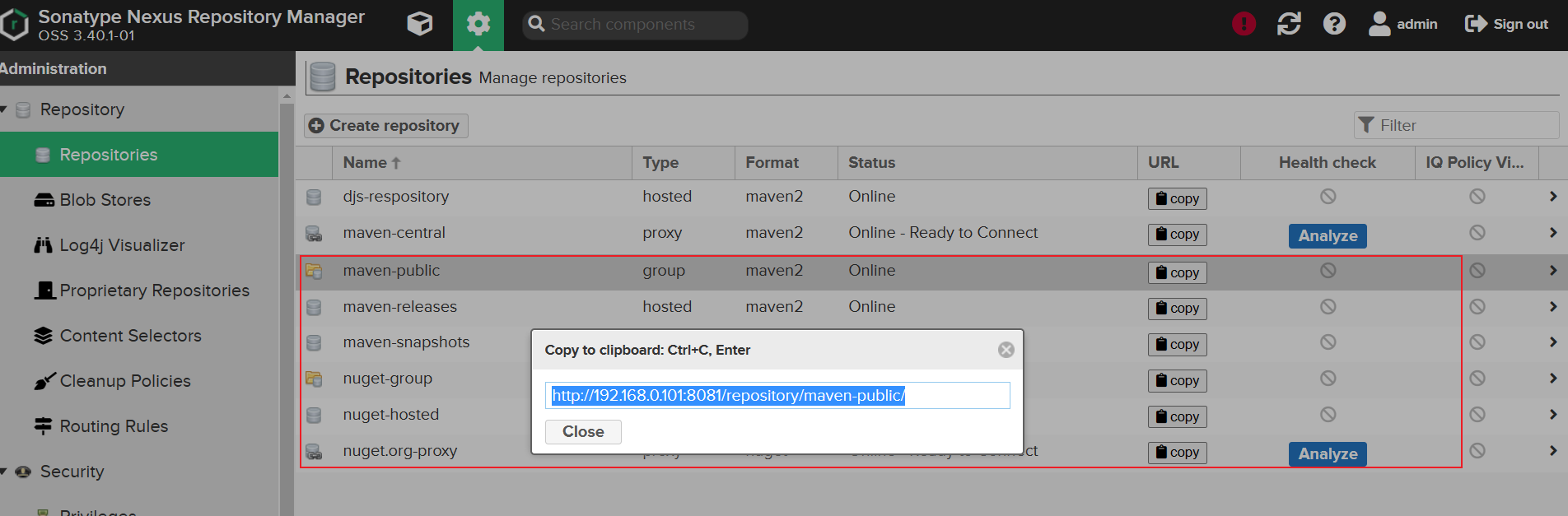Click the repositories Filter field
The height and width of the screenshot is (516, 1568).
[1456, 125]
